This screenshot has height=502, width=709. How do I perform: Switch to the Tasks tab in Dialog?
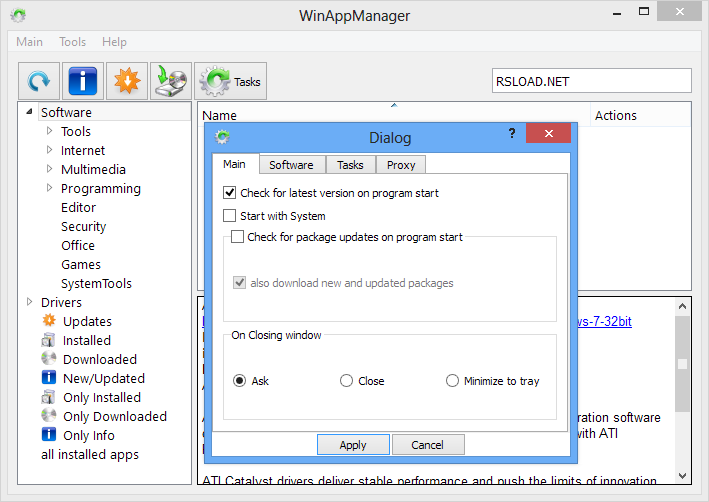(350, 165)
